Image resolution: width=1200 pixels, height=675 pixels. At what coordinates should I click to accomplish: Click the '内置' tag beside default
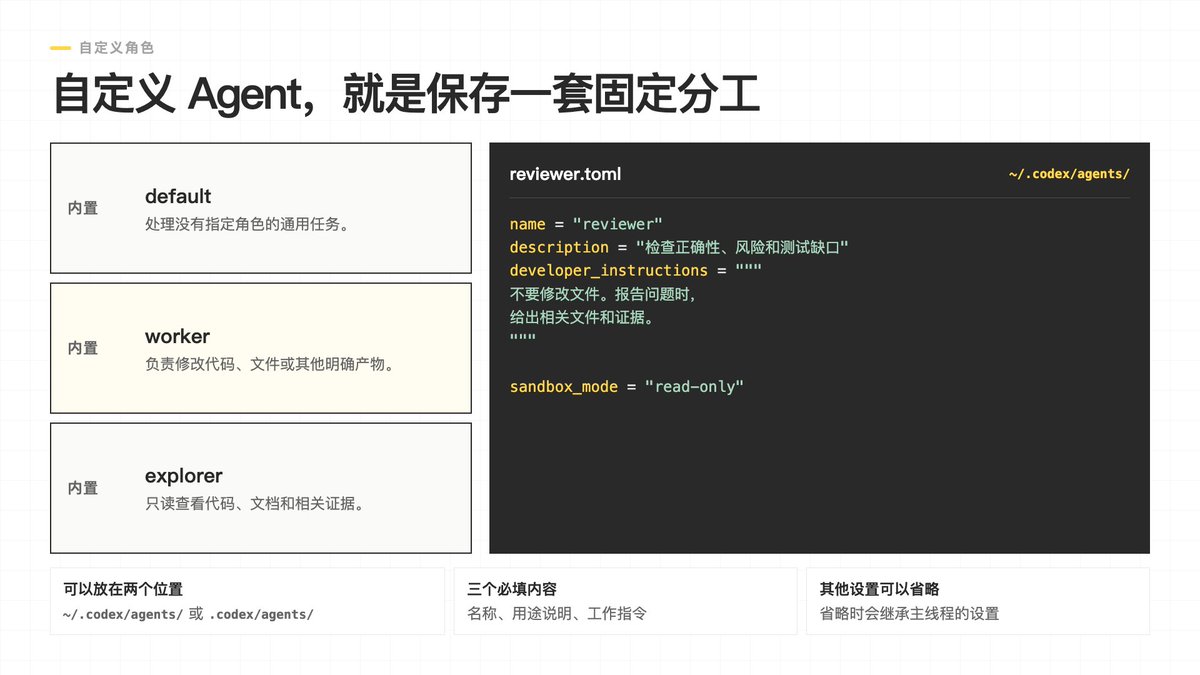83,208
